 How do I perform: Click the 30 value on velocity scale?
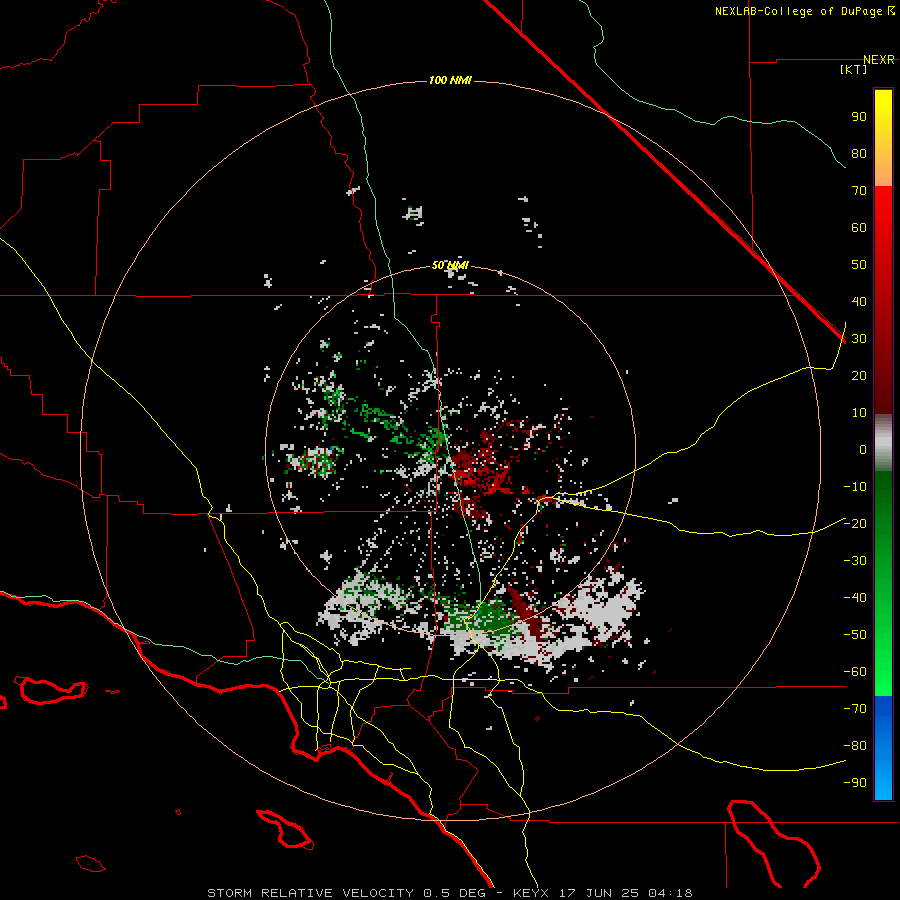859,339
